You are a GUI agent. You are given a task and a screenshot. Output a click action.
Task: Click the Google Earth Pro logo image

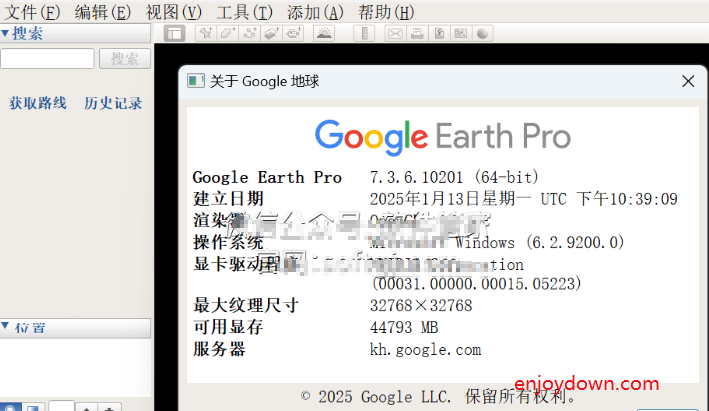tap(443, 137)
